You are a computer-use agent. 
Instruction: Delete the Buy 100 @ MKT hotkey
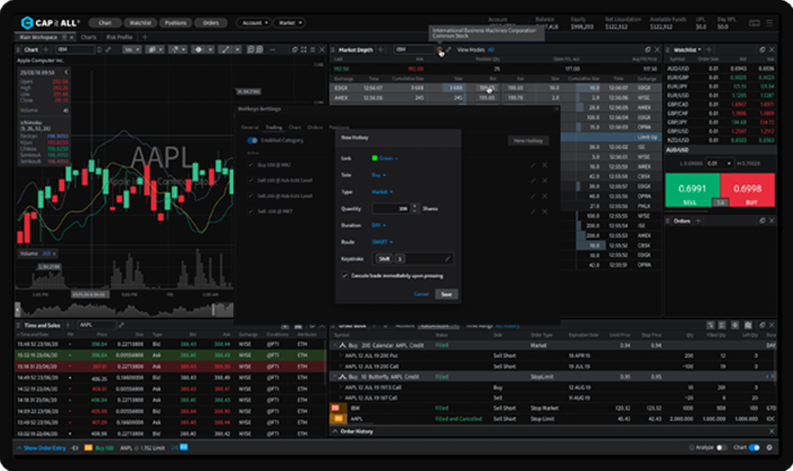(545, 164)
